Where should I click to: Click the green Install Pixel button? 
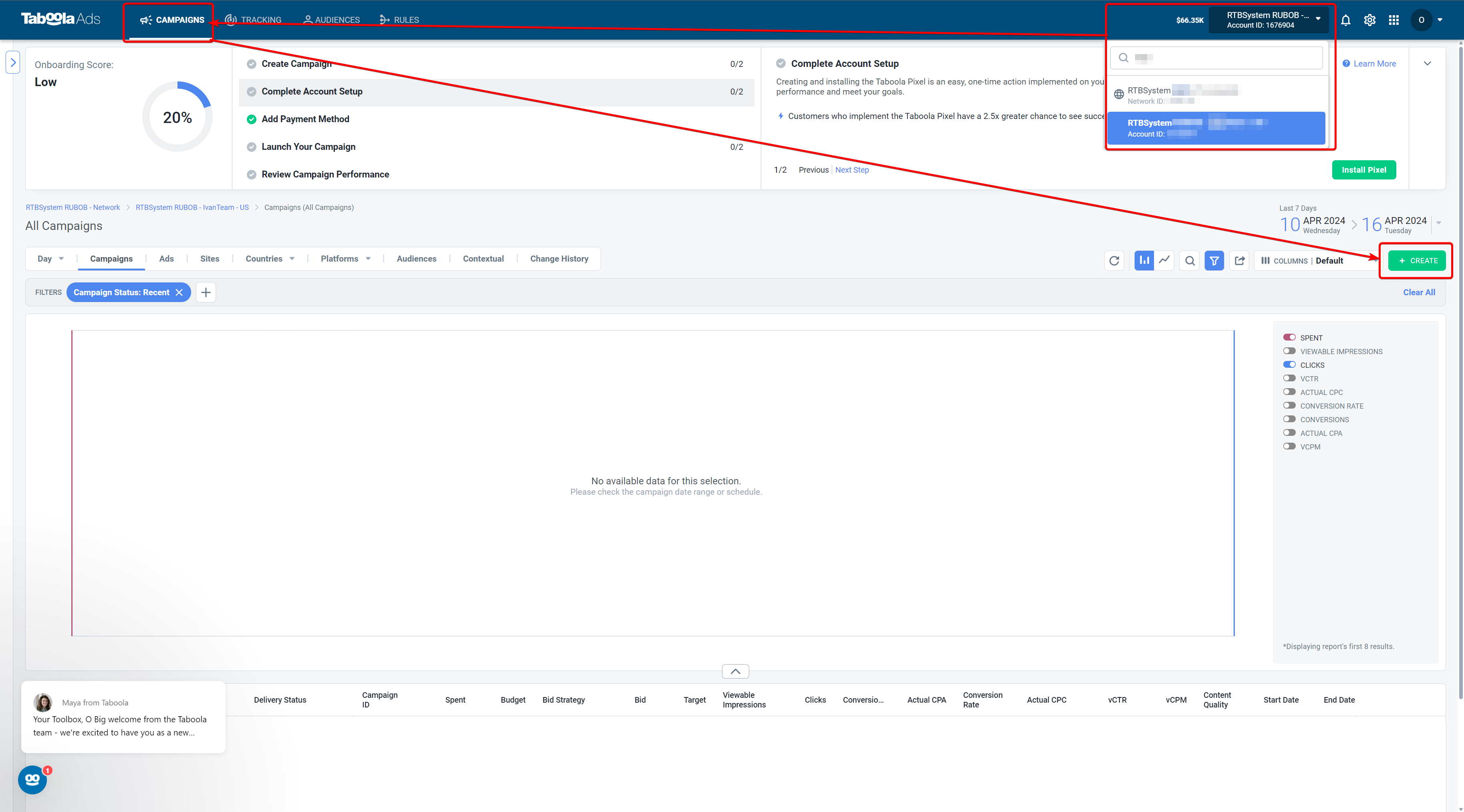[1363, 170]
